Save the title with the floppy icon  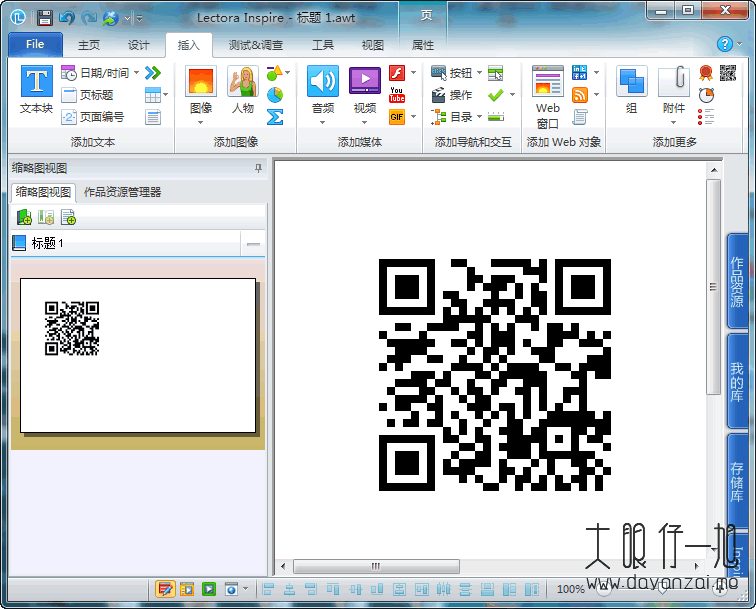44,18
